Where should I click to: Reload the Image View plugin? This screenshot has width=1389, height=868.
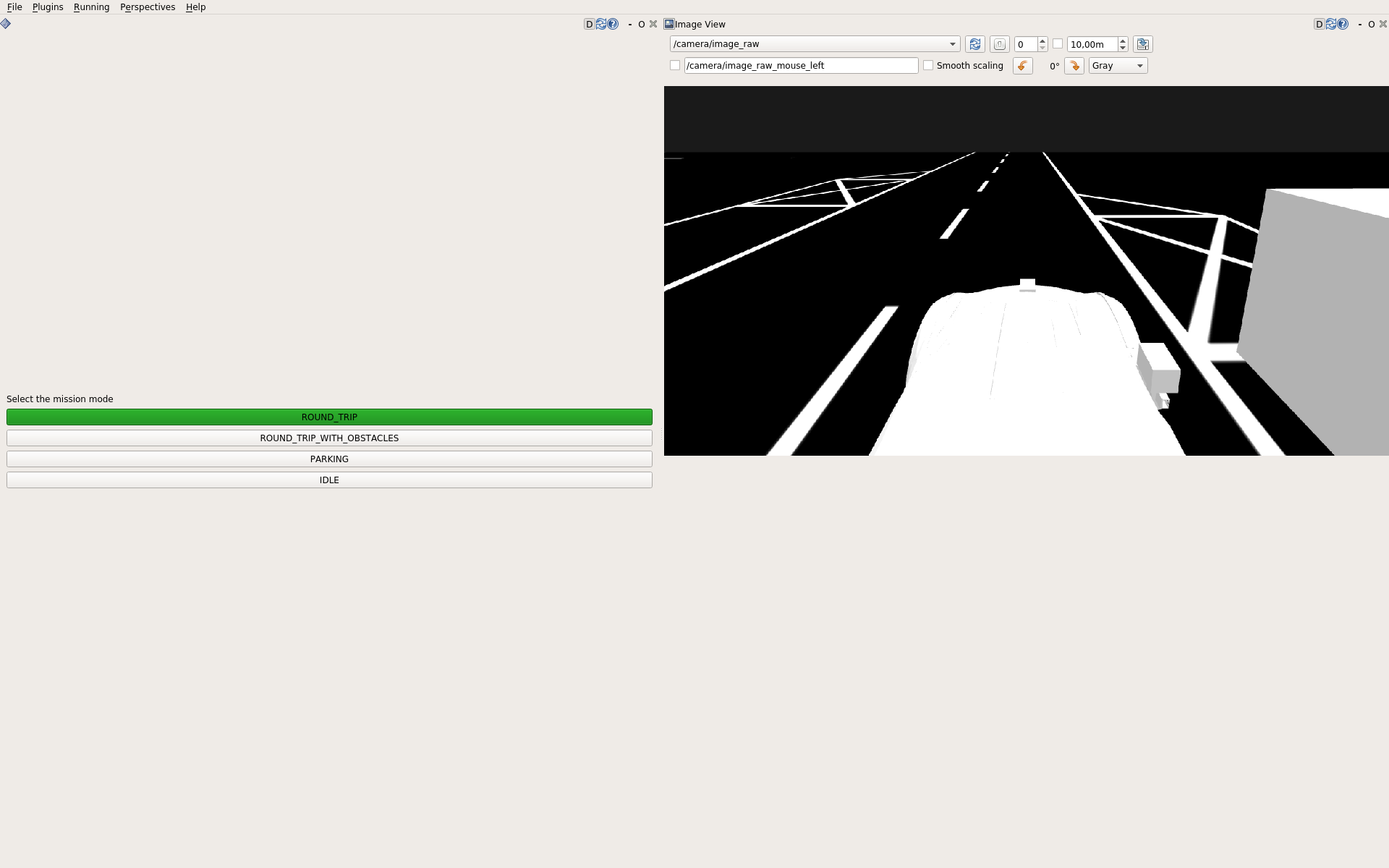point(1331,24)
